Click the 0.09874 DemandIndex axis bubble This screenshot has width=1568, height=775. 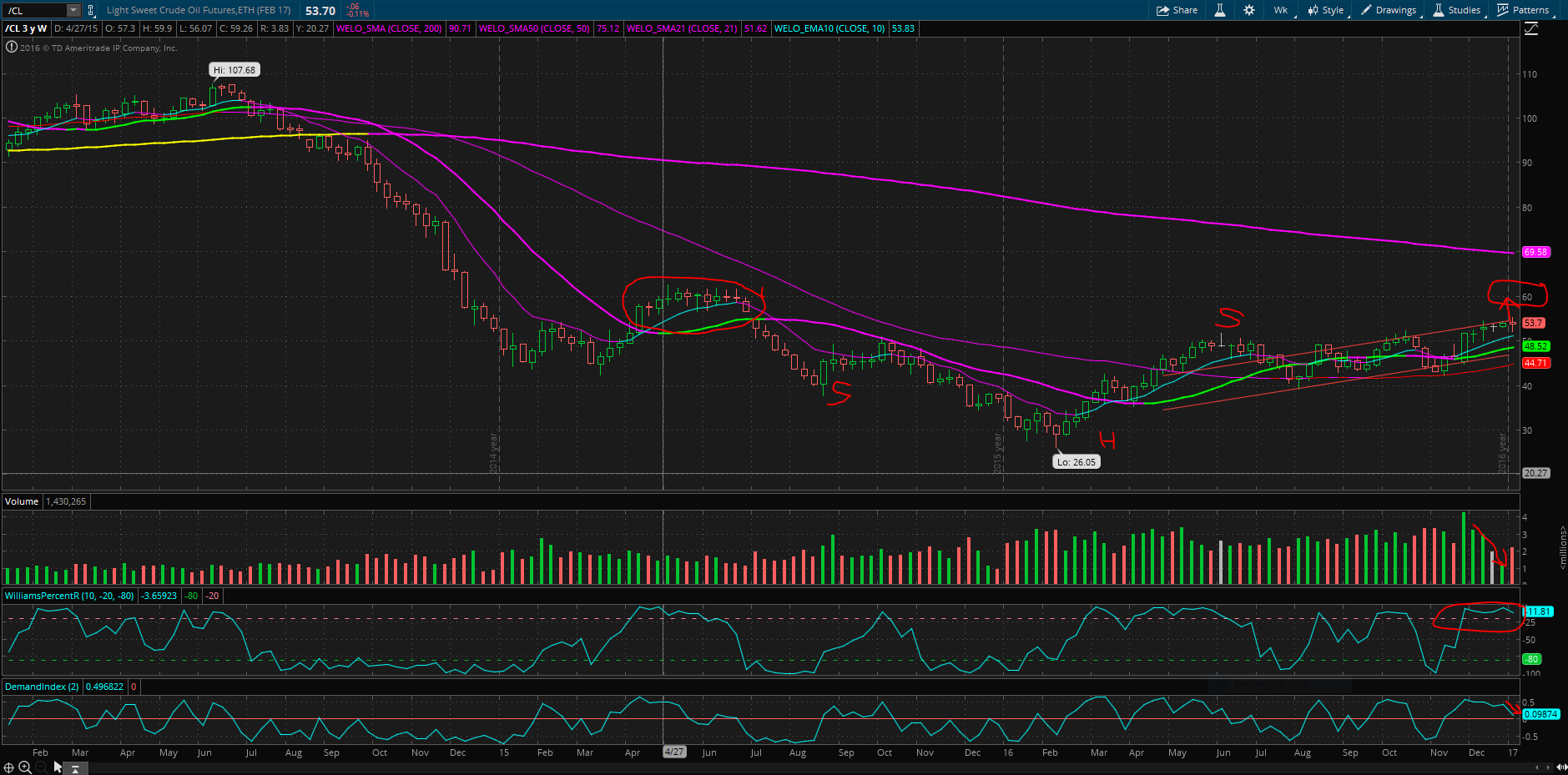[1540, 714]
